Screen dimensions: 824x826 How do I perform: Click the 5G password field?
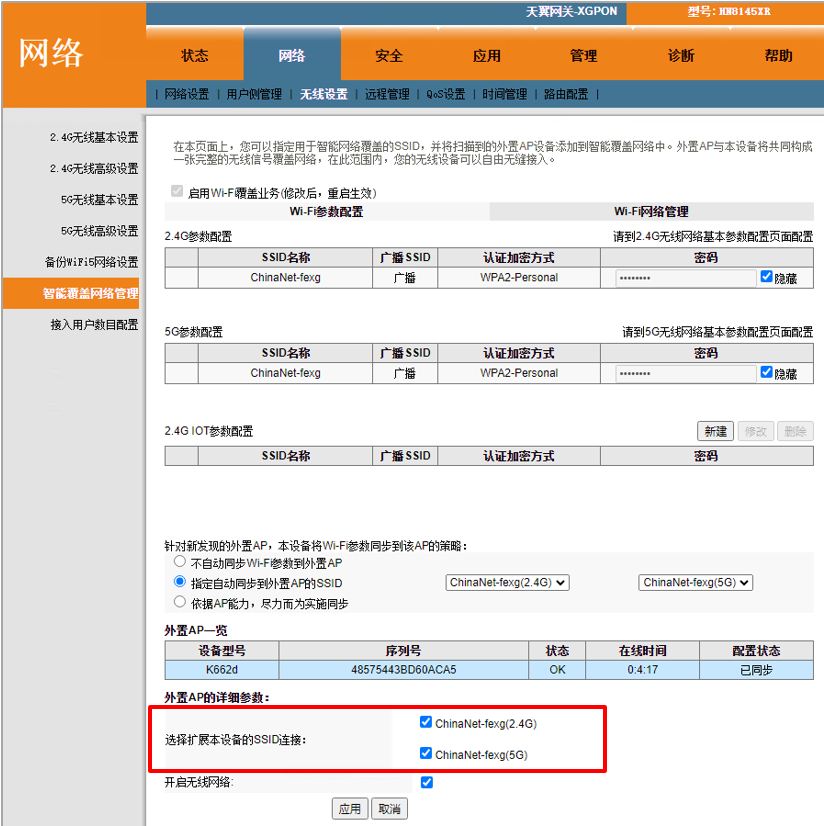click(686, 373)
